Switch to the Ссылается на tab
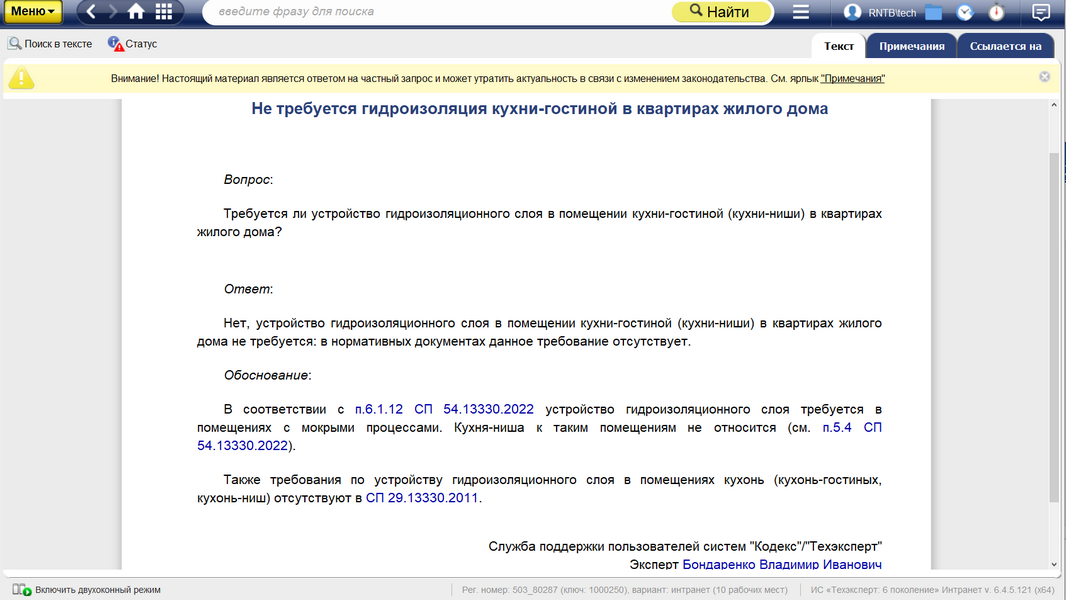This screenshot has width=1066, height=600. 1005,46
